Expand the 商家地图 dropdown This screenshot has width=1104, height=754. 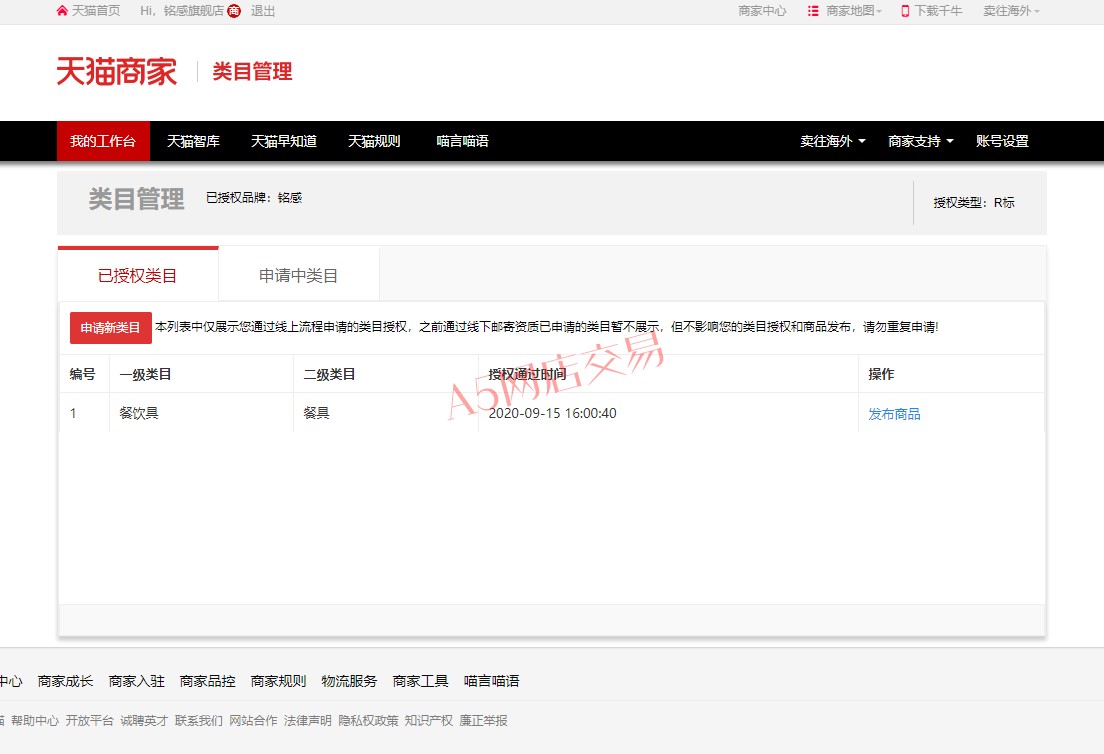853,11
